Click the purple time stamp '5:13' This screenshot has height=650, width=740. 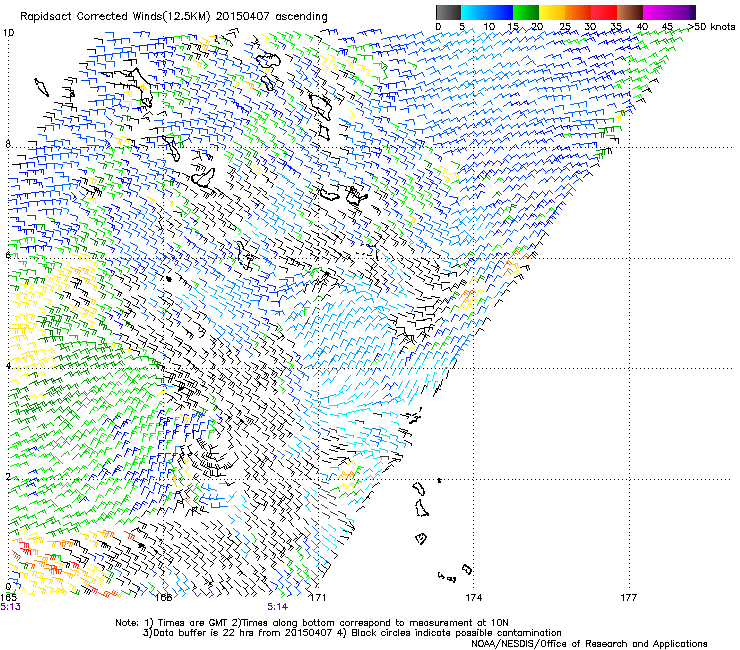10,607
